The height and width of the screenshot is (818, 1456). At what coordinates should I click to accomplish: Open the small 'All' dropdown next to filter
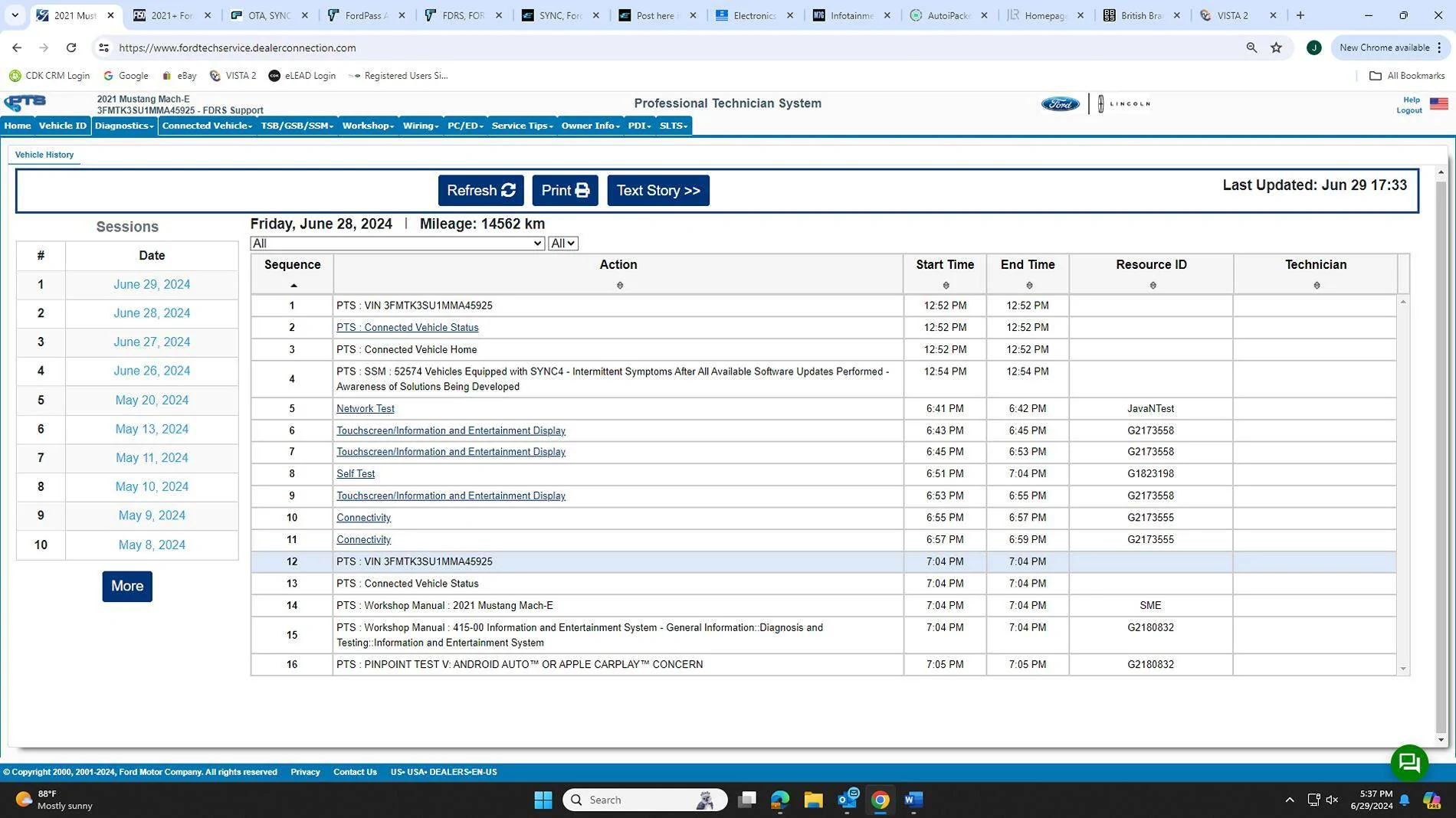[x=562, y=244]
